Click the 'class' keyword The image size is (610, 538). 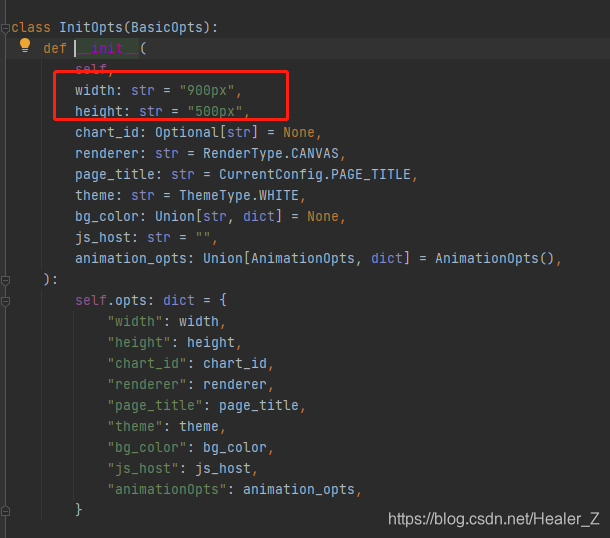[x=31, y=27]
